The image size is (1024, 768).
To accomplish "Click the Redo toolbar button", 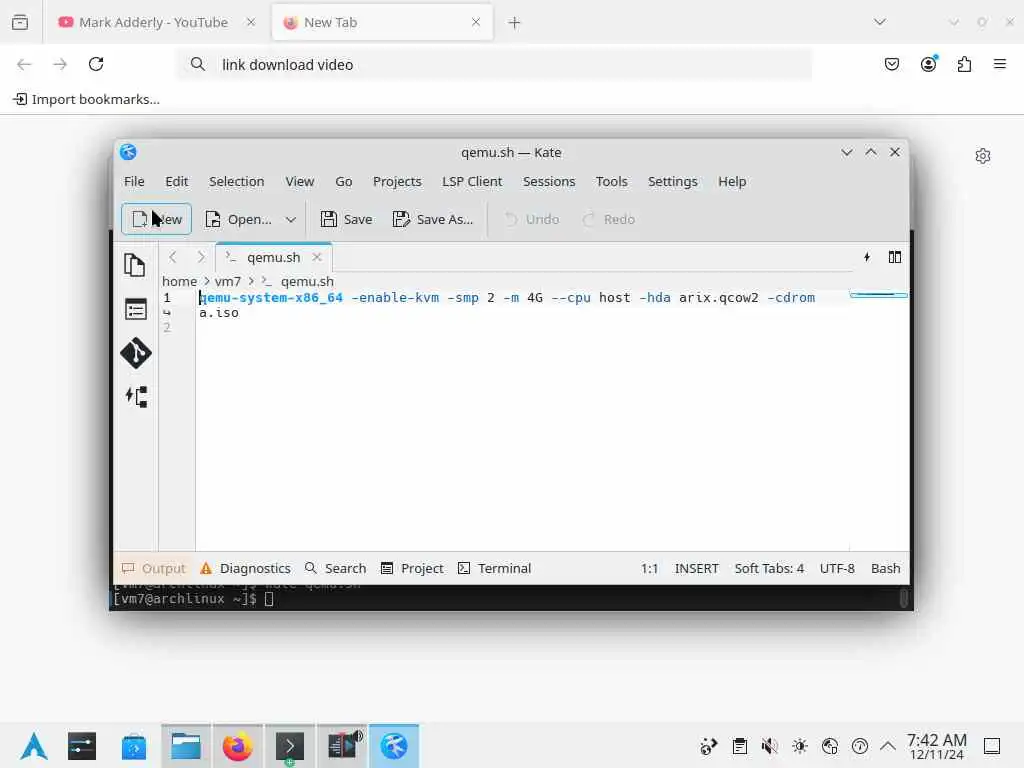I will [608, 219].
